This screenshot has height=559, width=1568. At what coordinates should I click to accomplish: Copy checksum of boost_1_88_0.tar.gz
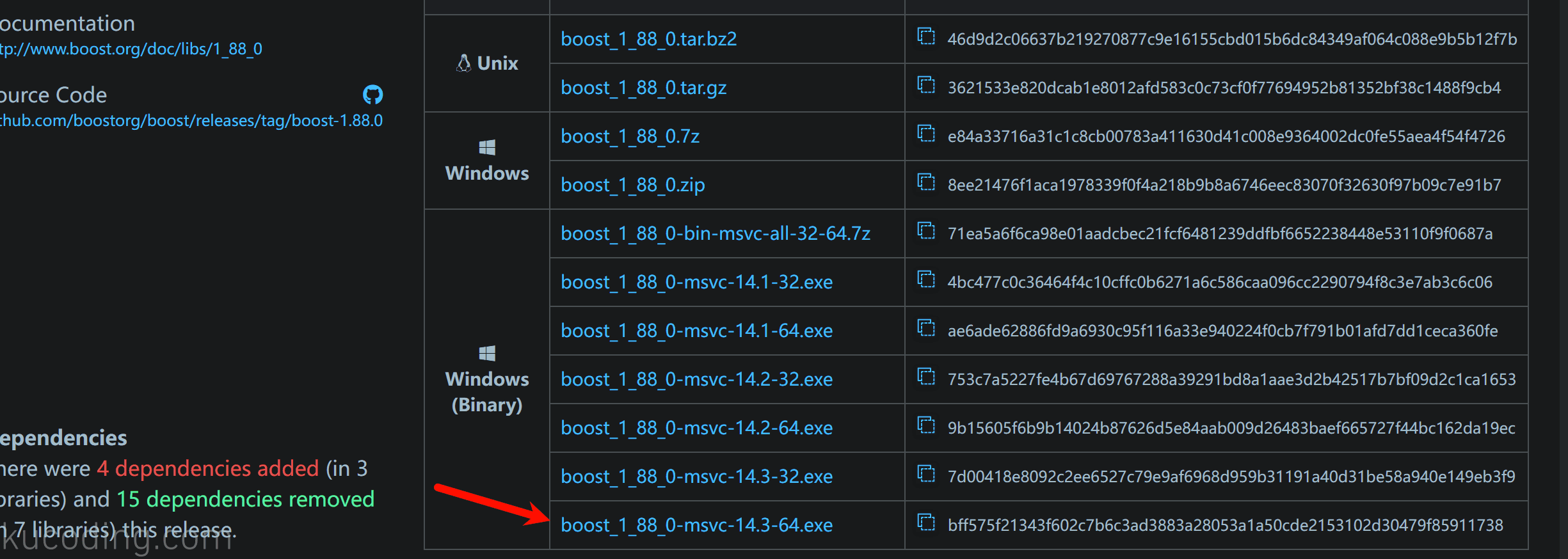coord(926,85)
